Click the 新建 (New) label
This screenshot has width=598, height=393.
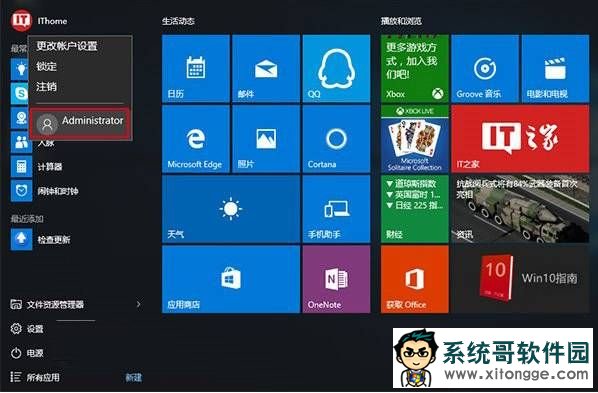click(x=133, y=378)
